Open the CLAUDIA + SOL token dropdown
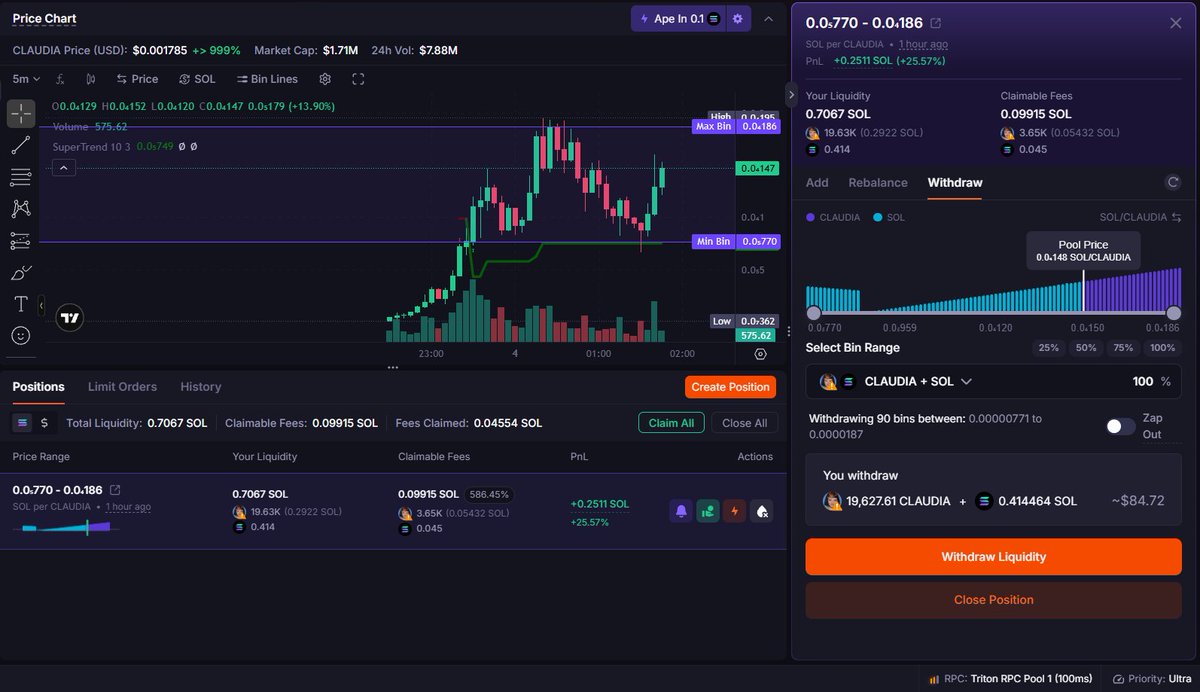Viewport: 1200px width, 692px height. (x=896, y=381)
